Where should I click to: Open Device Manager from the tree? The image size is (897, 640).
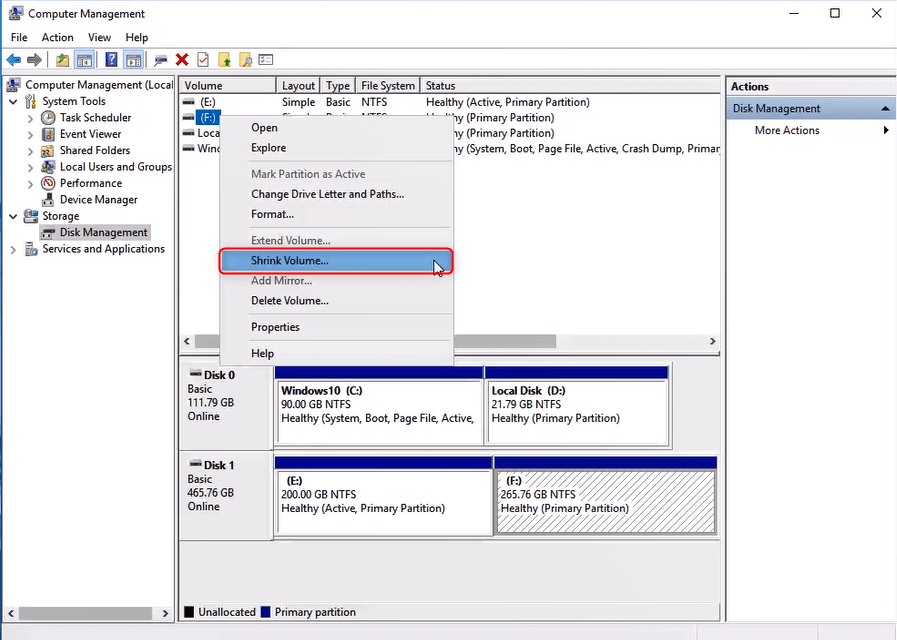pos(98,200)
